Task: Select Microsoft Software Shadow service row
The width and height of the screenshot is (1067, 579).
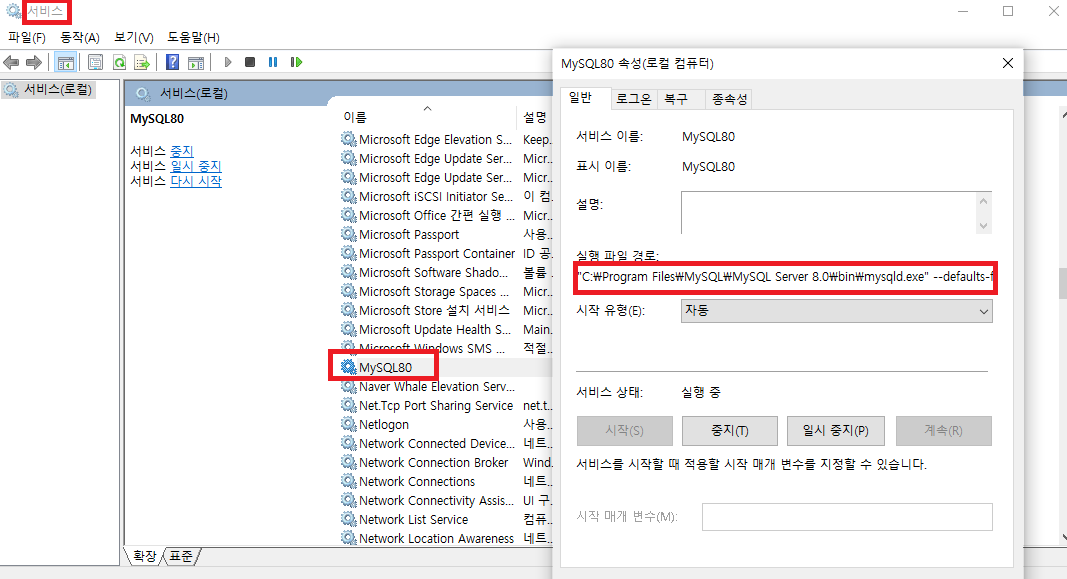Action: (446, 272)
